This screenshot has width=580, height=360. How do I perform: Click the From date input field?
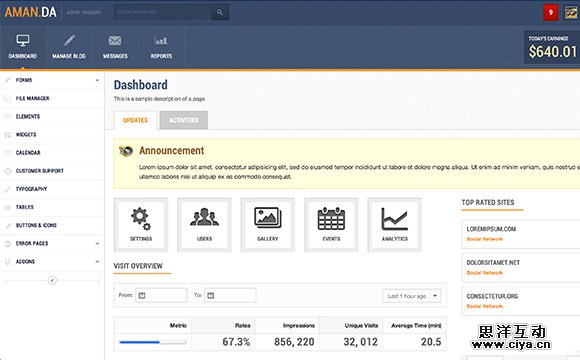click(161, 295)
